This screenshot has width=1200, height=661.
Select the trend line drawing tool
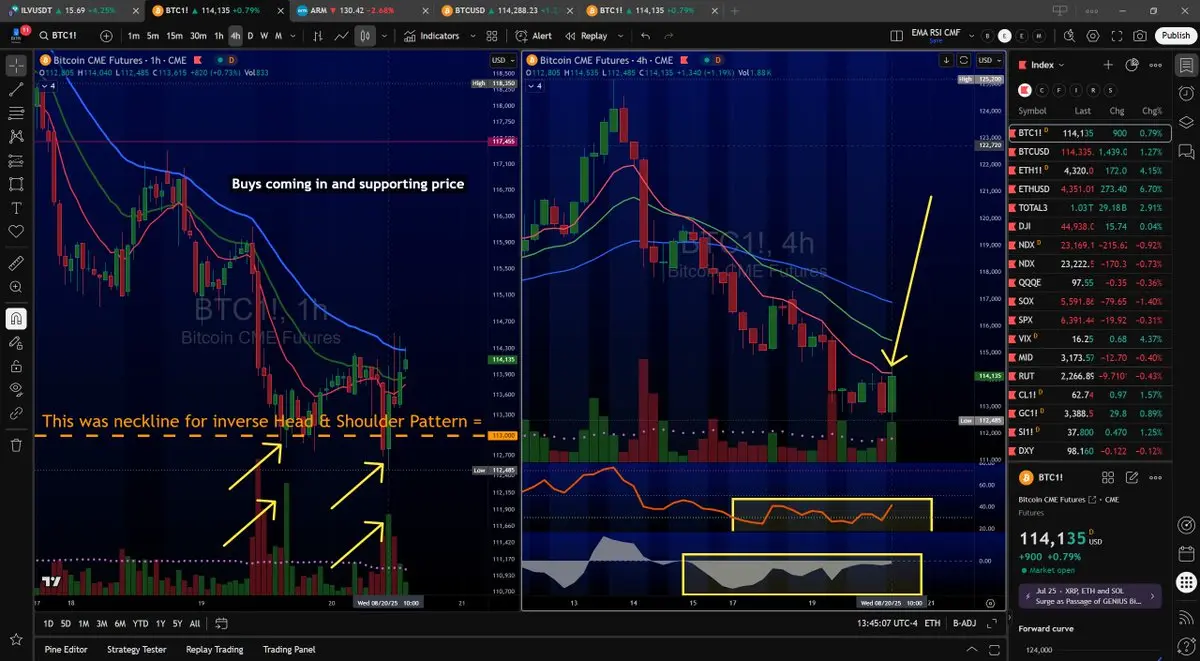(x=16, y=89)
